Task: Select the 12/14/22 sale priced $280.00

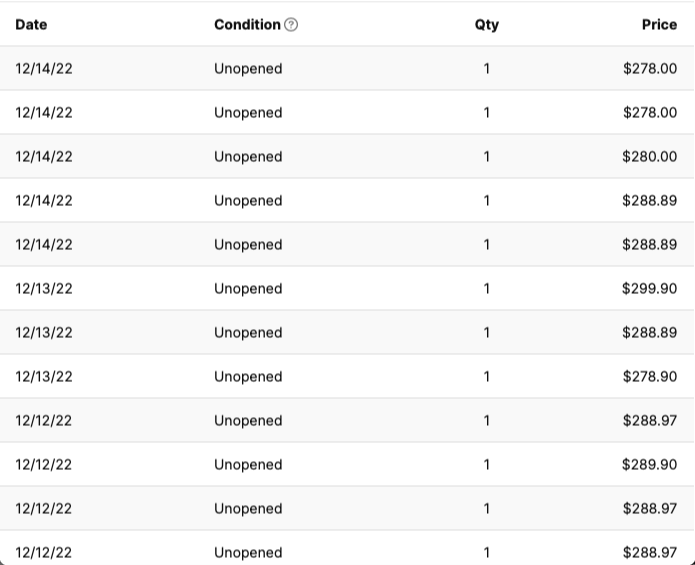Action: coord(347,156)
